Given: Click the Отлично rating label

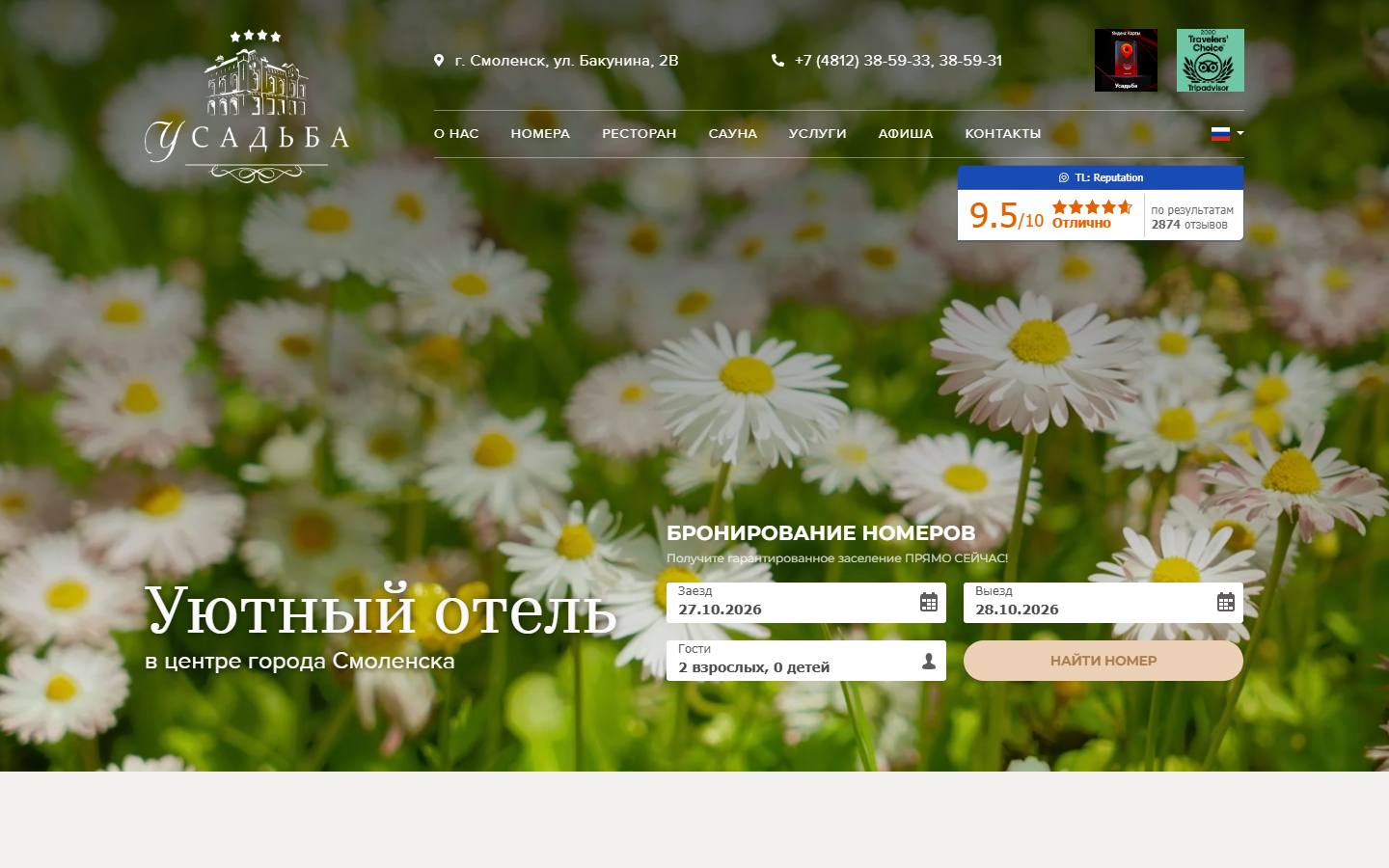Looking at the screenshot, I should [x=1081, y=224].
